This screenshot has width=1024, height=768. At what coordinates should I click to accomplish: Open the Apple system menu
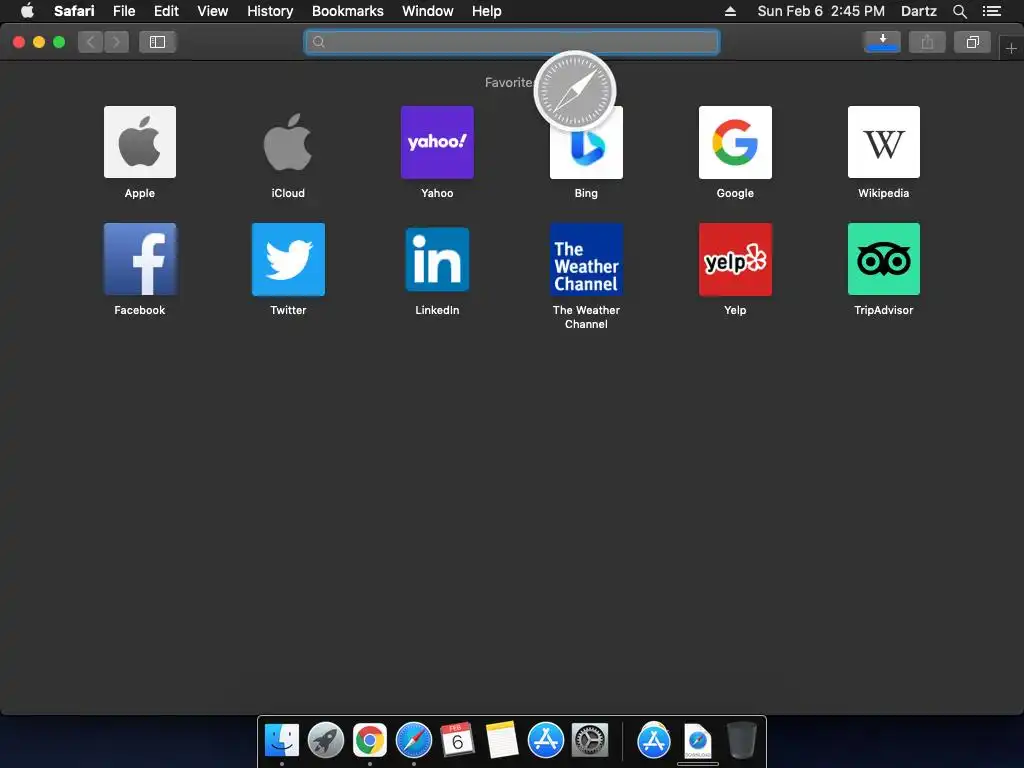[x=27, y=11]
